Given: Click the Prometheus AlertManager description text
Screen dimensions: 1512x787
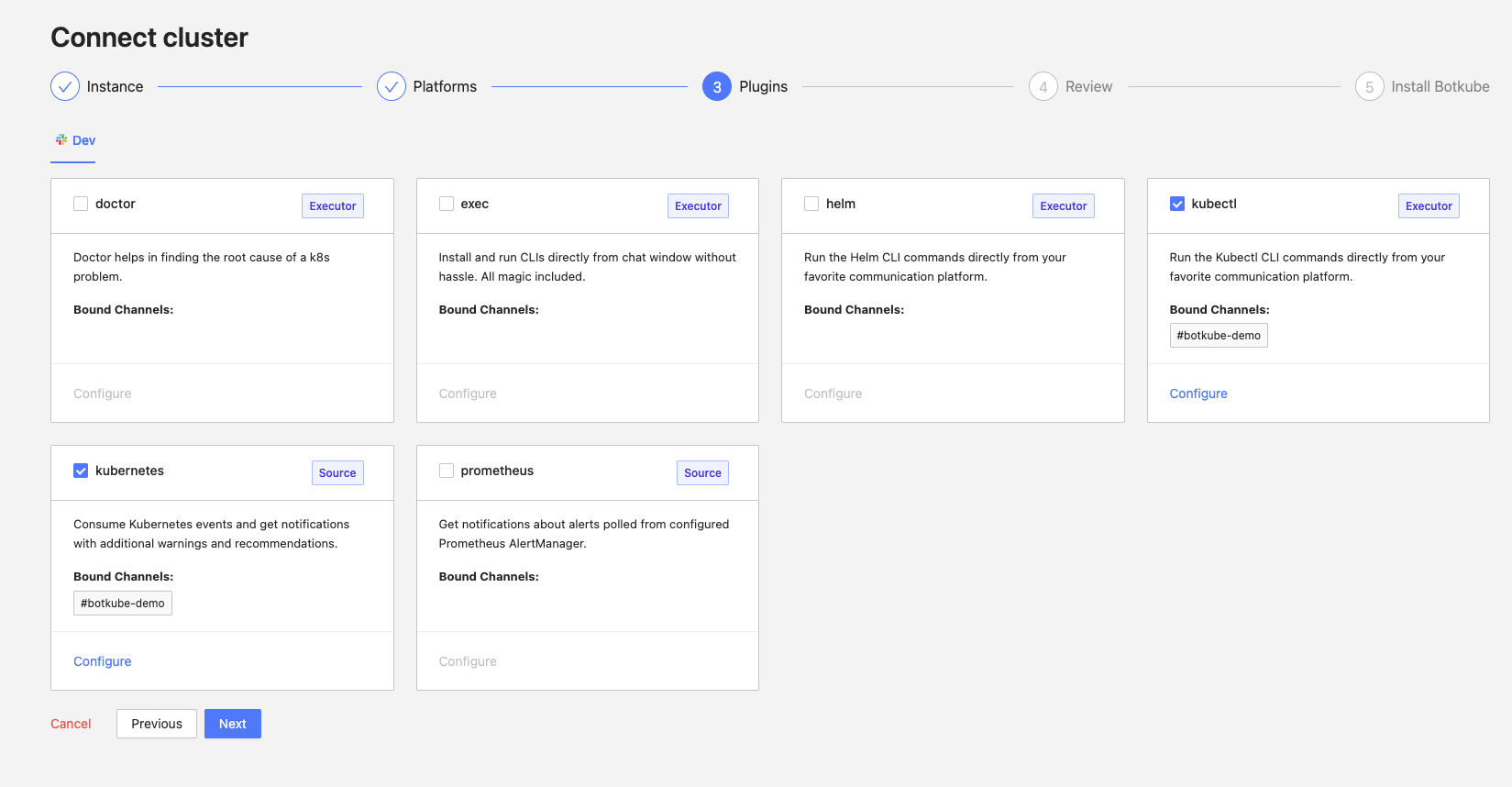Looking at the screenshot, I should tap(584, 534).
